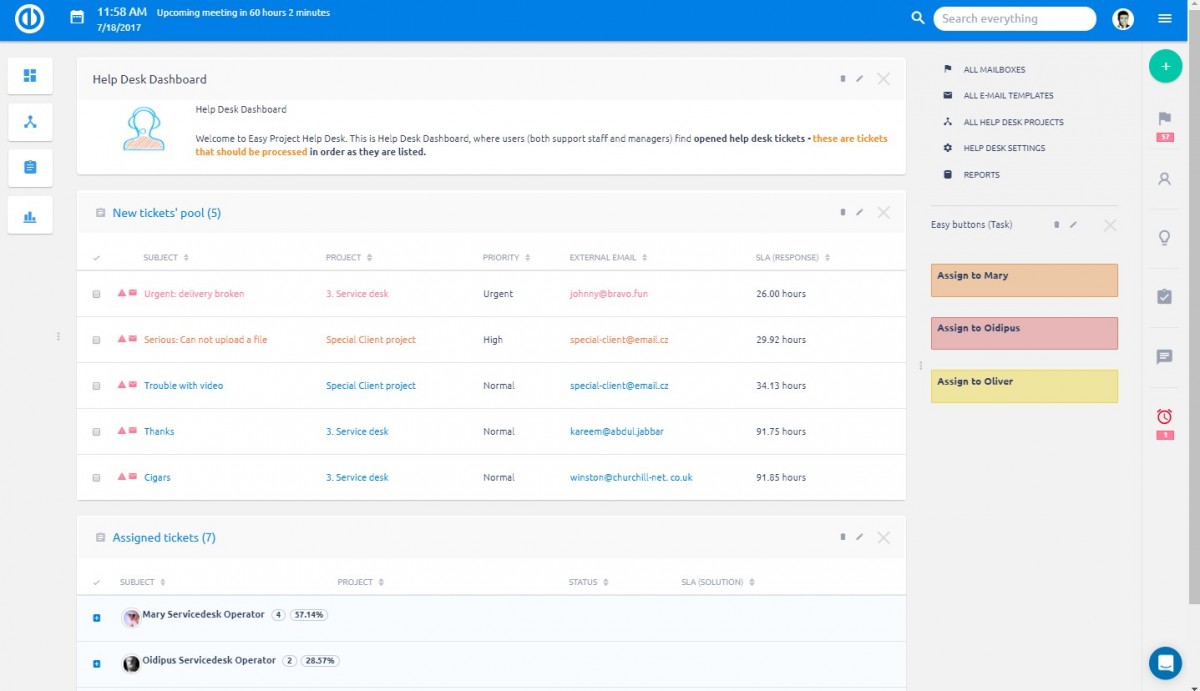
Task: Open the calendar icon in top bar
Action: pos(77,17)
